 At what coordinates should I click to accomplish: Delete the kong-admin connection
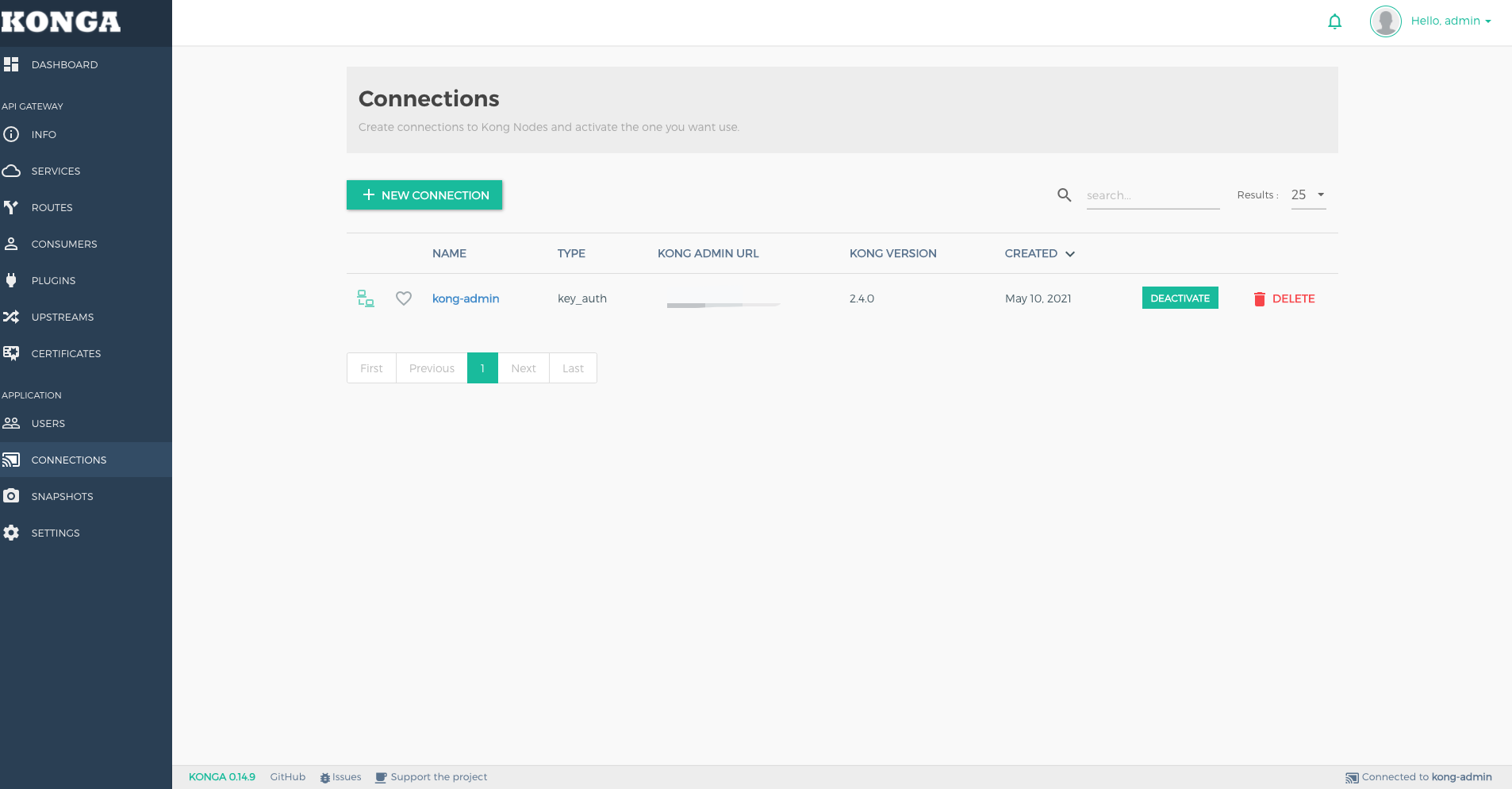click(1284, 298)
